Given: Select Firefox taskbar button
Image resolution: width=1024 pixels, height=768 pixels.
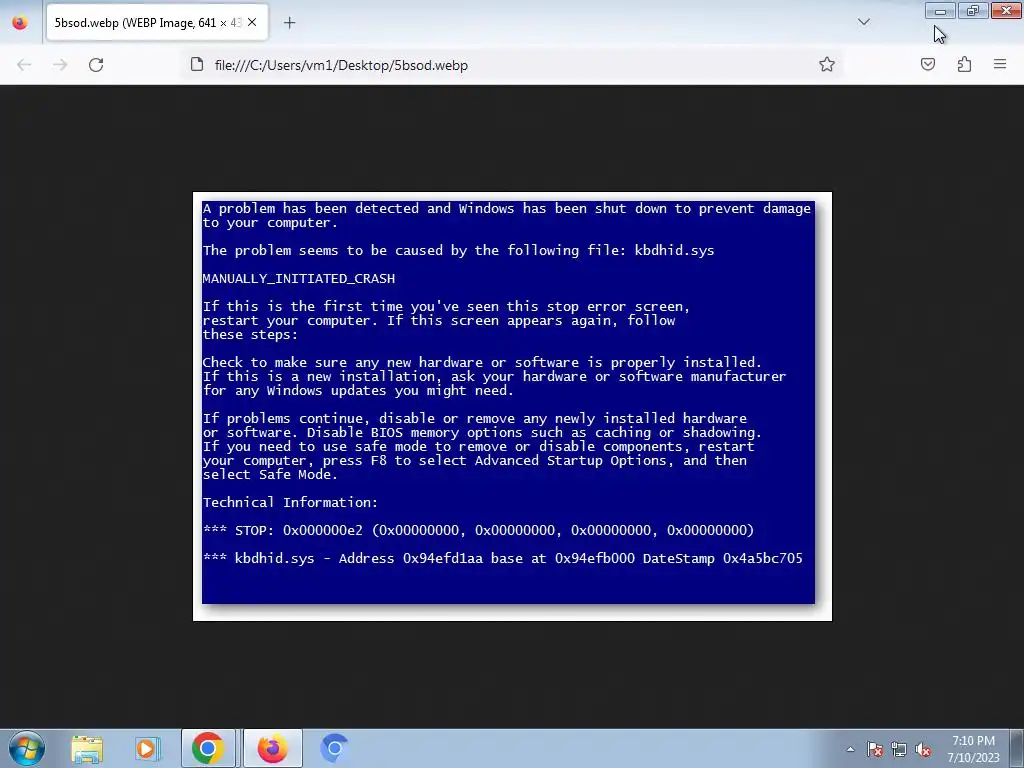Looking at the screenshot, I should click(273, 748).
